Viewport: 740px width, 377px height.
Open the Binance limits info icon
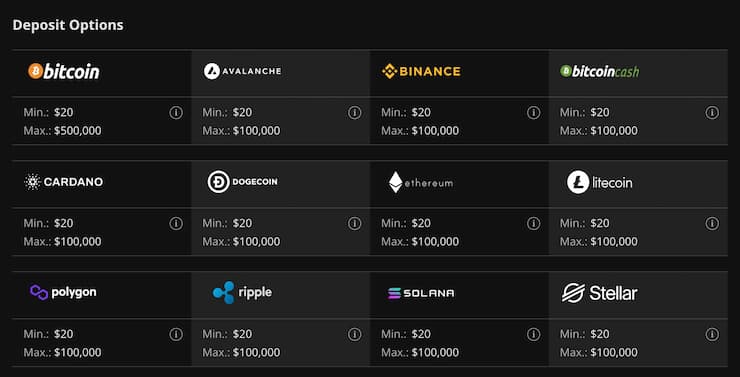(533, 113)
